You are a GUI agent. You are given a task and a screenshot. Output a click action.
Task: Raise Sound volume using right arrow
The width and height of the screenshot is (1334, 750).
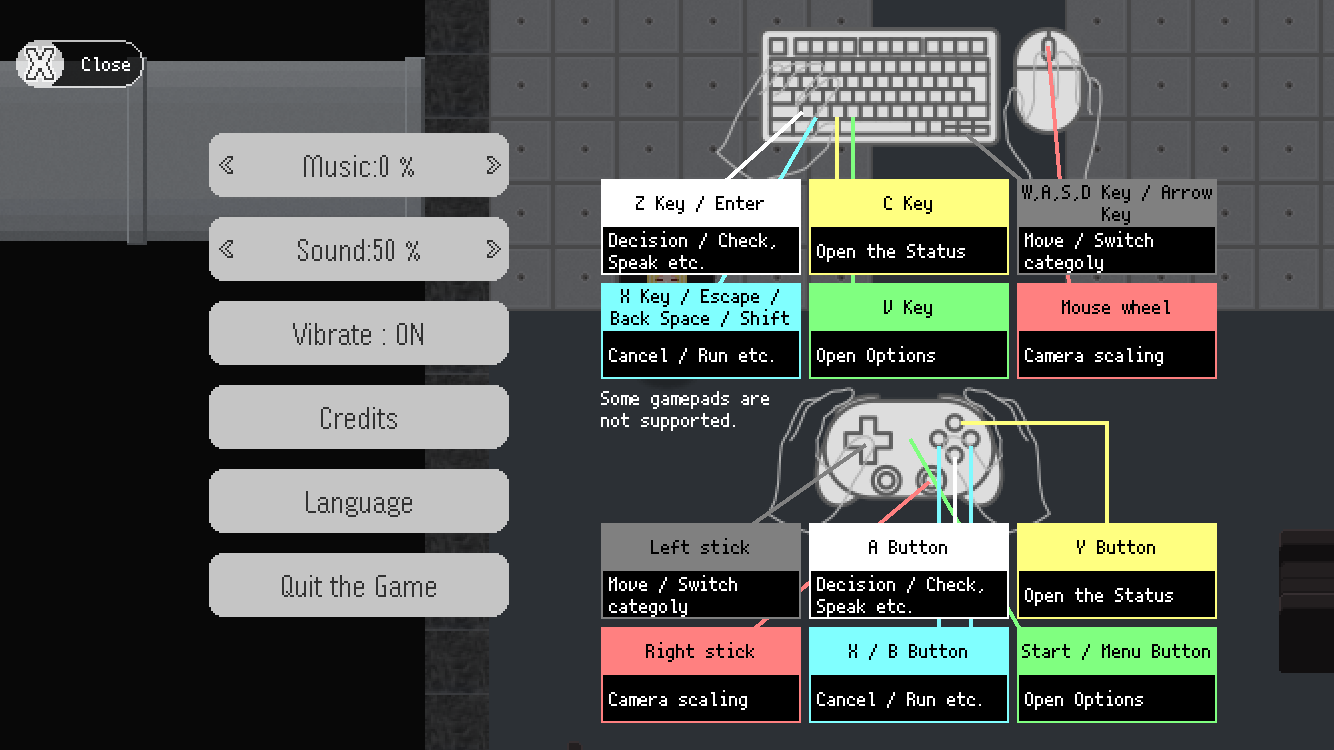[493, 249]
